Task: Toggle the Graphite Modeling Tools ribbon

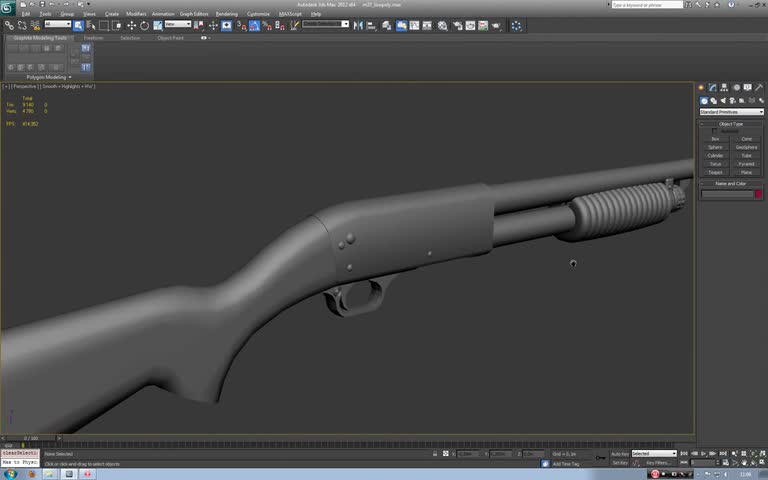Action: click(x=401, y=25)
